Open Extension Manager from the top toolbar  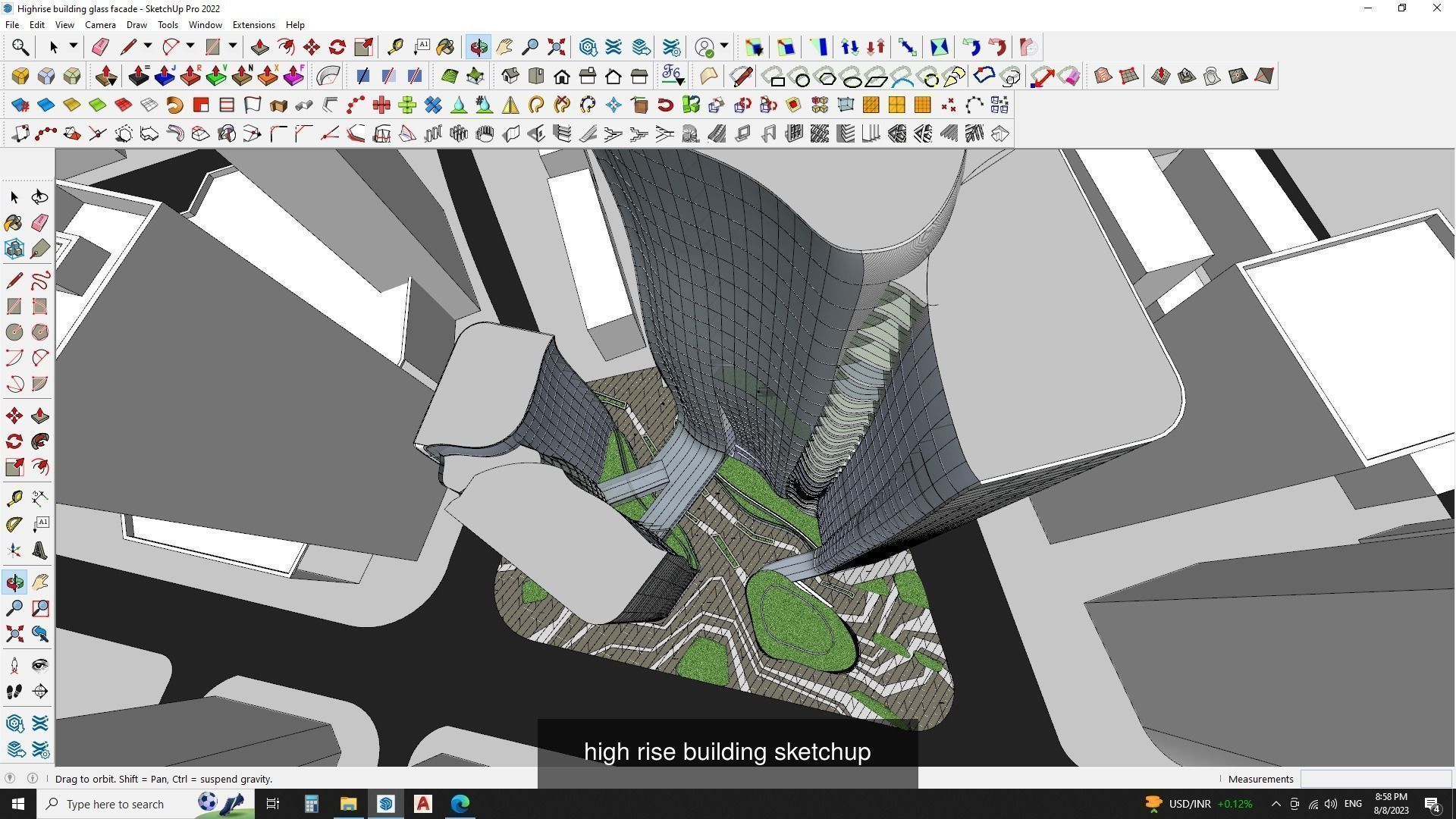[671, 47]
